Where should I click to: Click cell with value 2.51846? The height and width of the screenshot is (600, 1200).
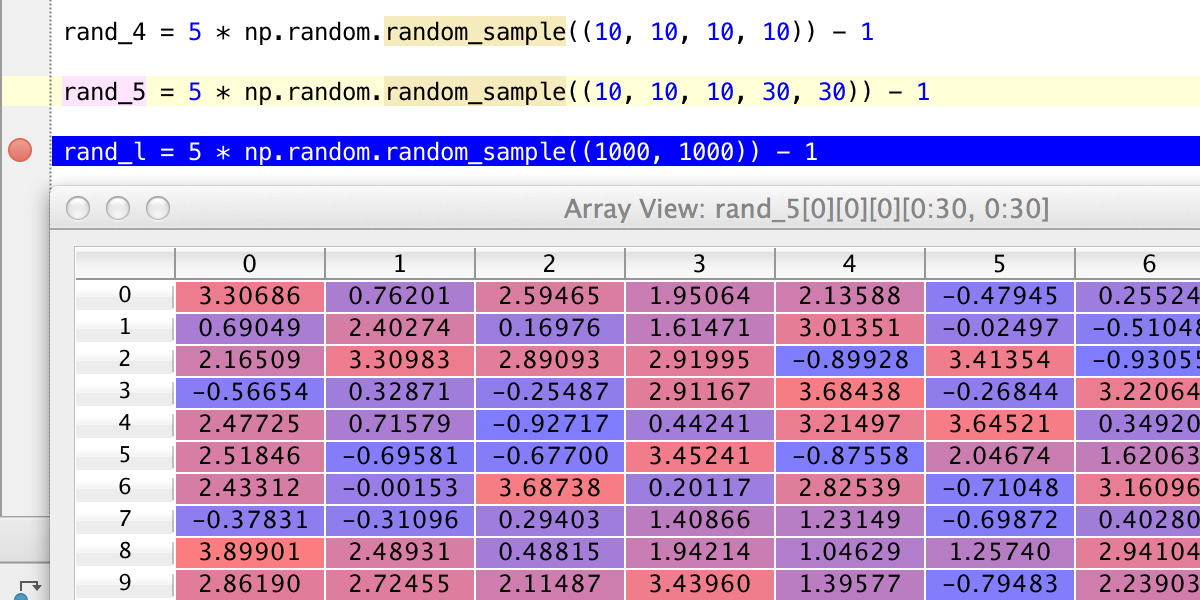(250, 456)
